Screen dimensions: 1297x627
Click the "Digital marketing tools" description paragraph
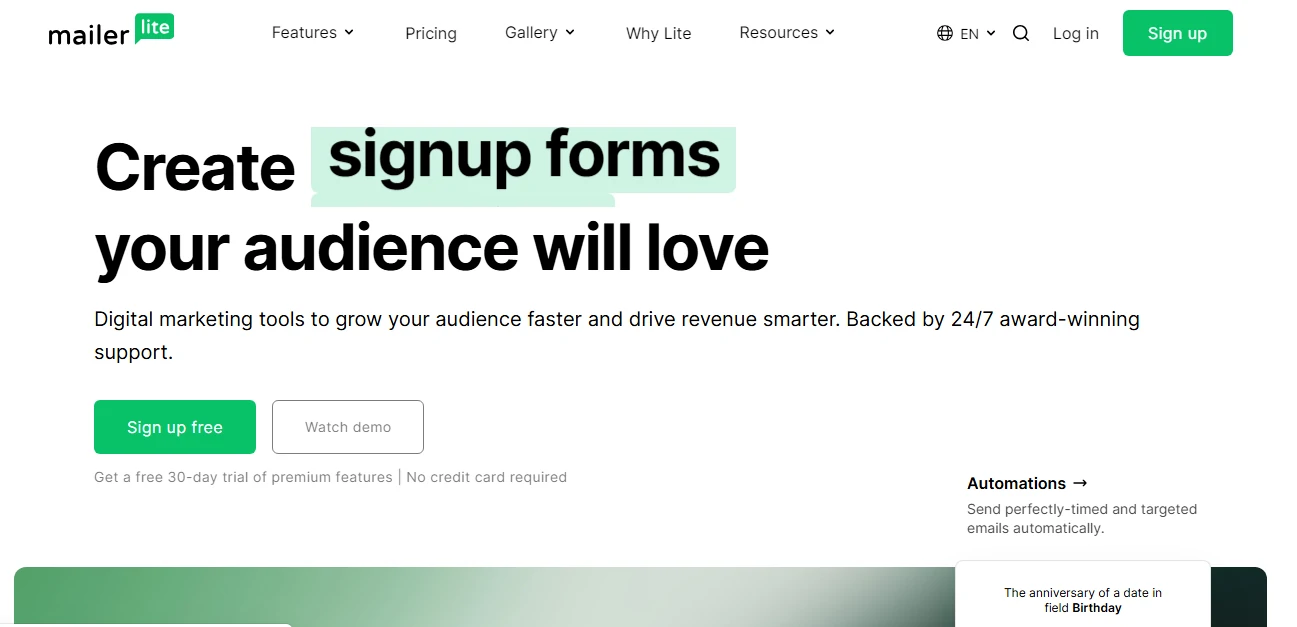pos(617,335)
